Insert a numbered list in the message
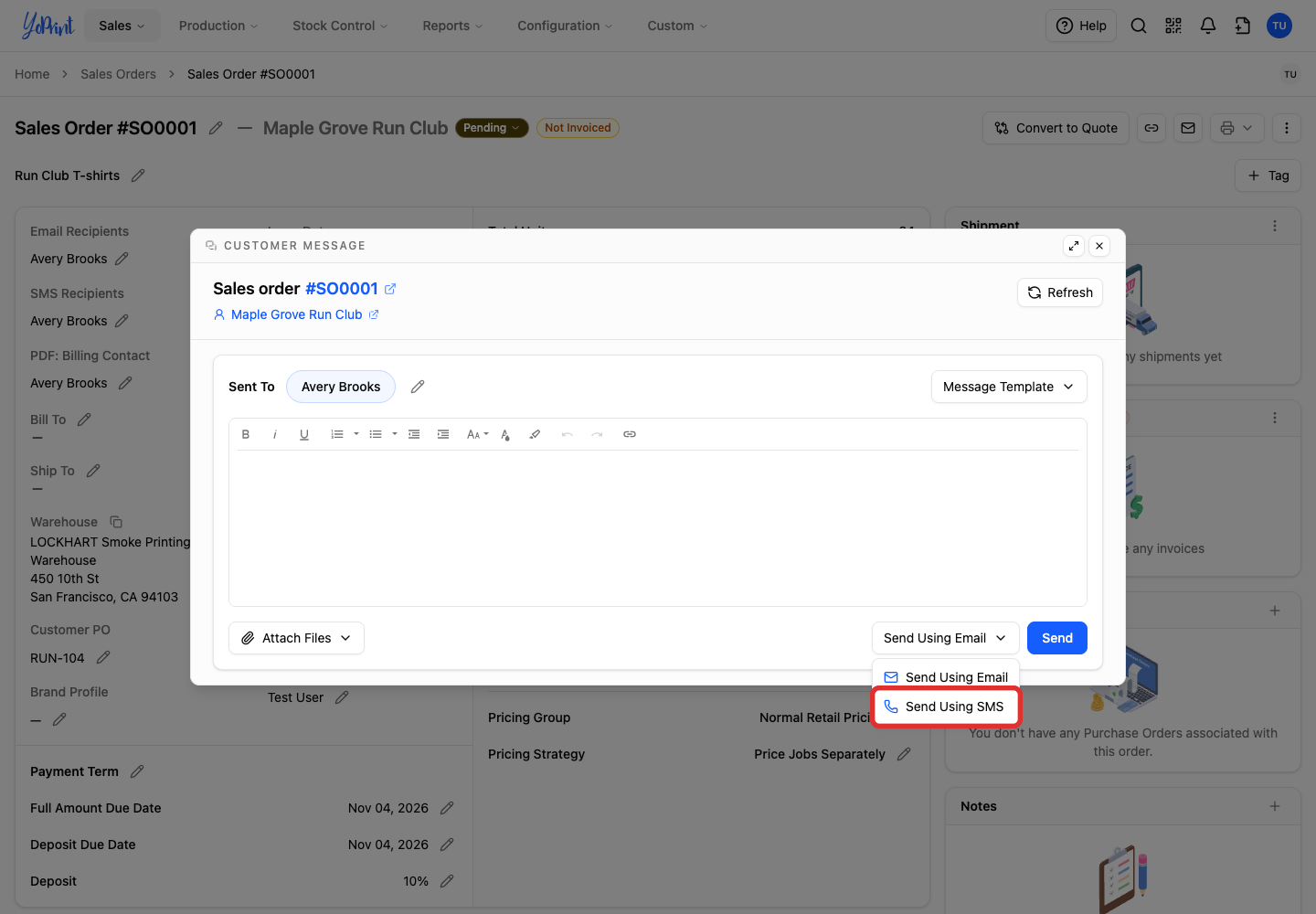Viewport: 1316px width, 914px height. tap(337, 434)
